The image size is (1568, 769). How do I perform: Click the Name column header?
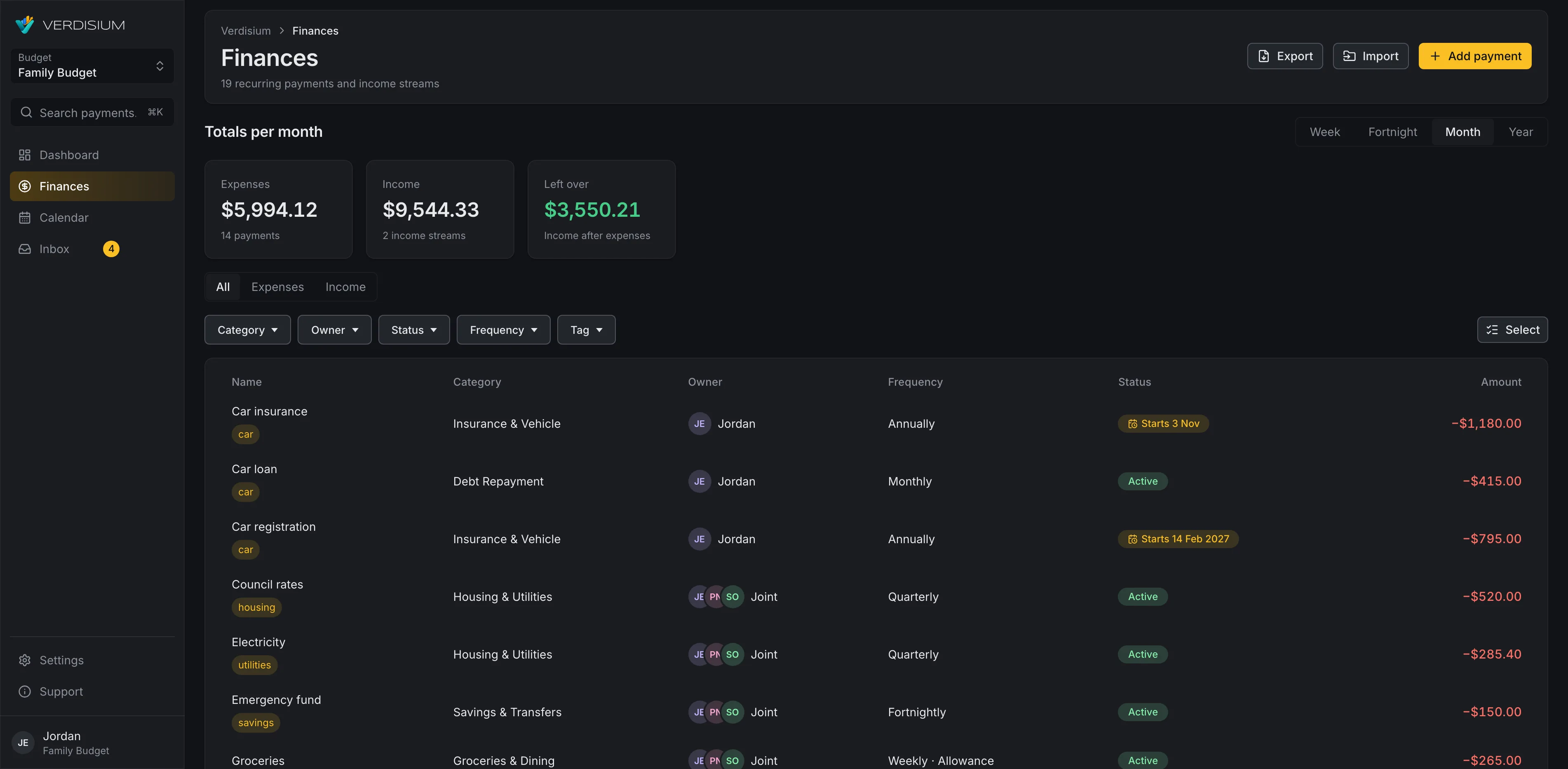246,382
